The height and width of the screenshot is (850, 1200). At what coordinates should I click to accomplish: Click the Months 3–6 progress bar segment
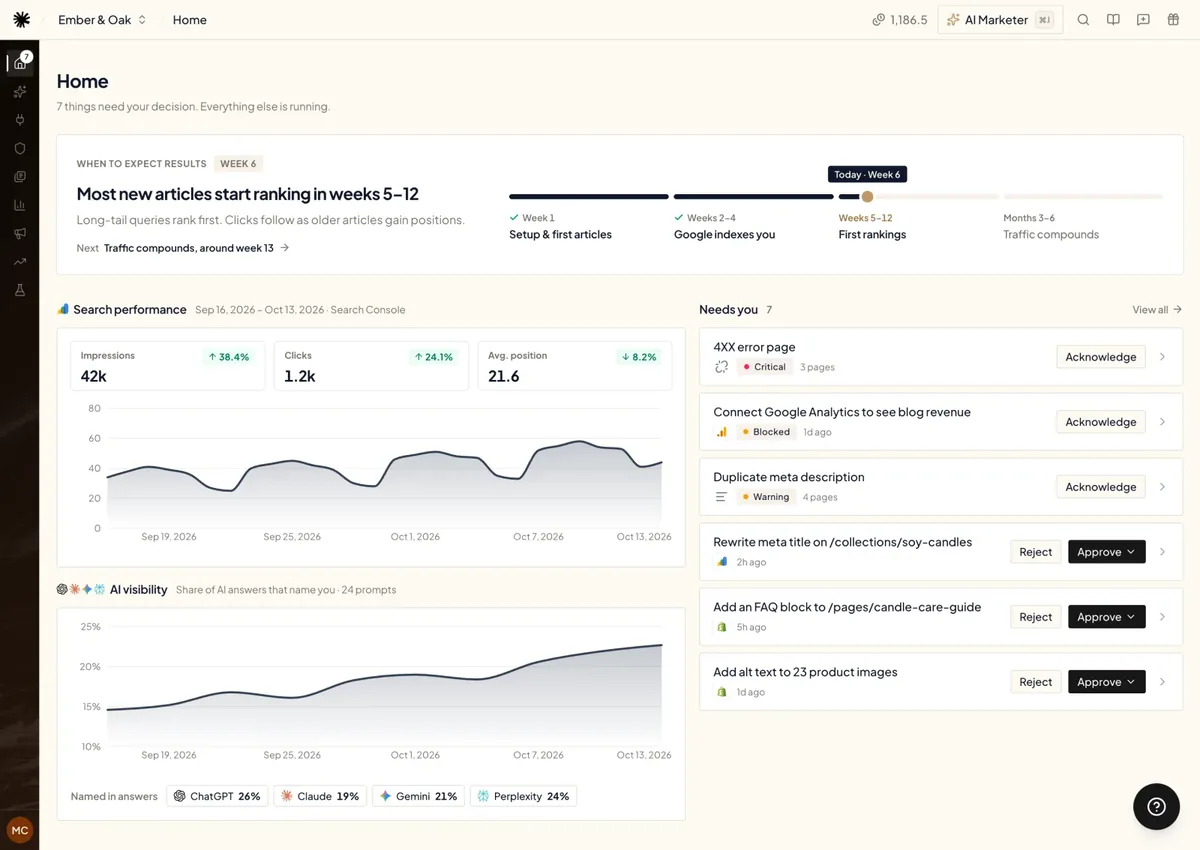[x=1083, y=197]
